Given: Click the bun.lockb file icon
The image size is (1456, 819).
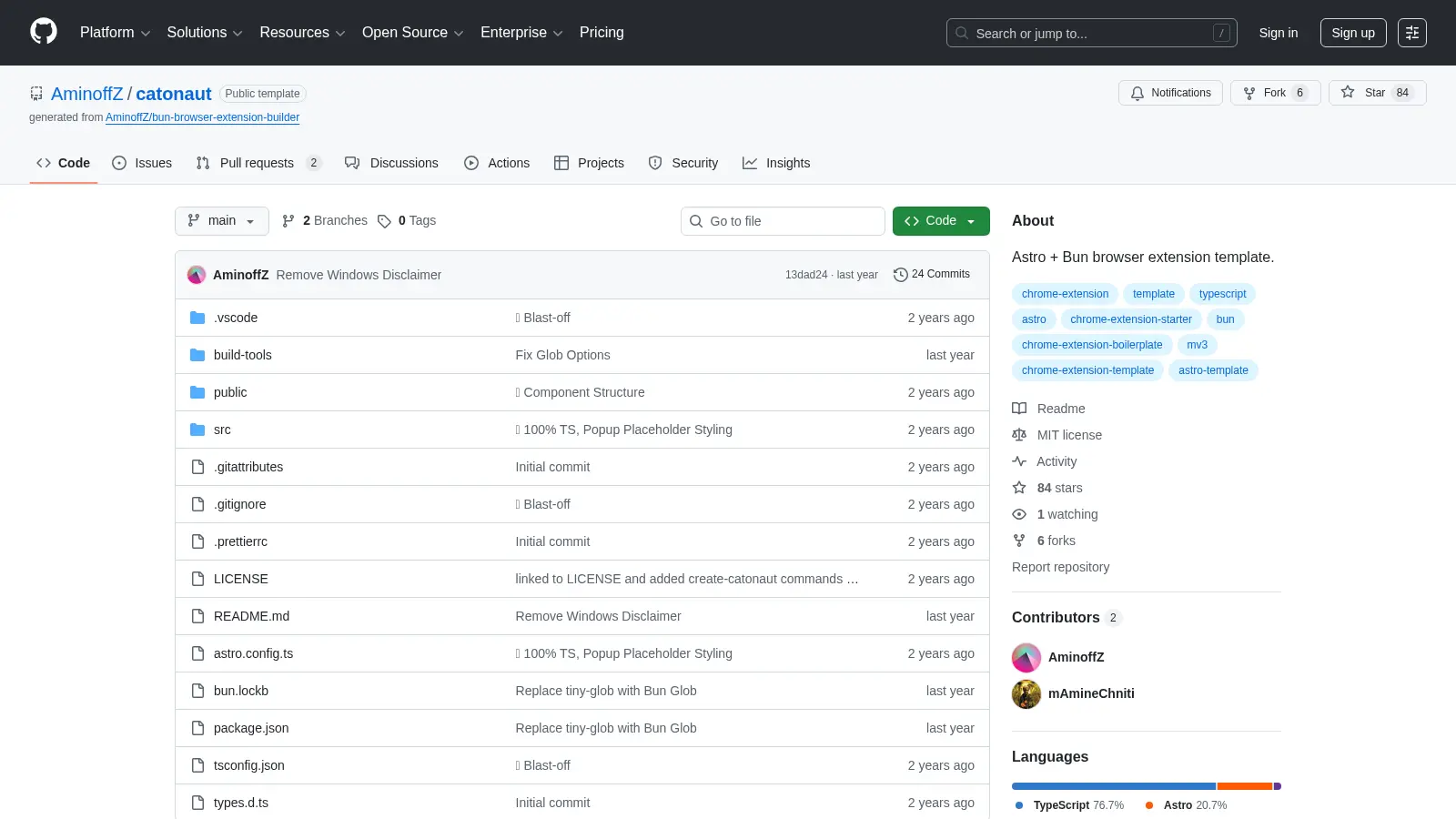Looking at the screenshot, I should point(197,691).
